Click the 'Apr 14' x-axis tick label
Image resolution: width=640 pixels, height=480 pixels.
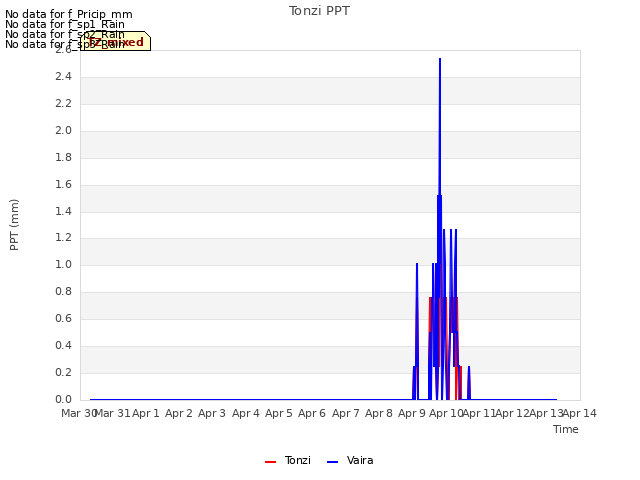coord(580,413)
